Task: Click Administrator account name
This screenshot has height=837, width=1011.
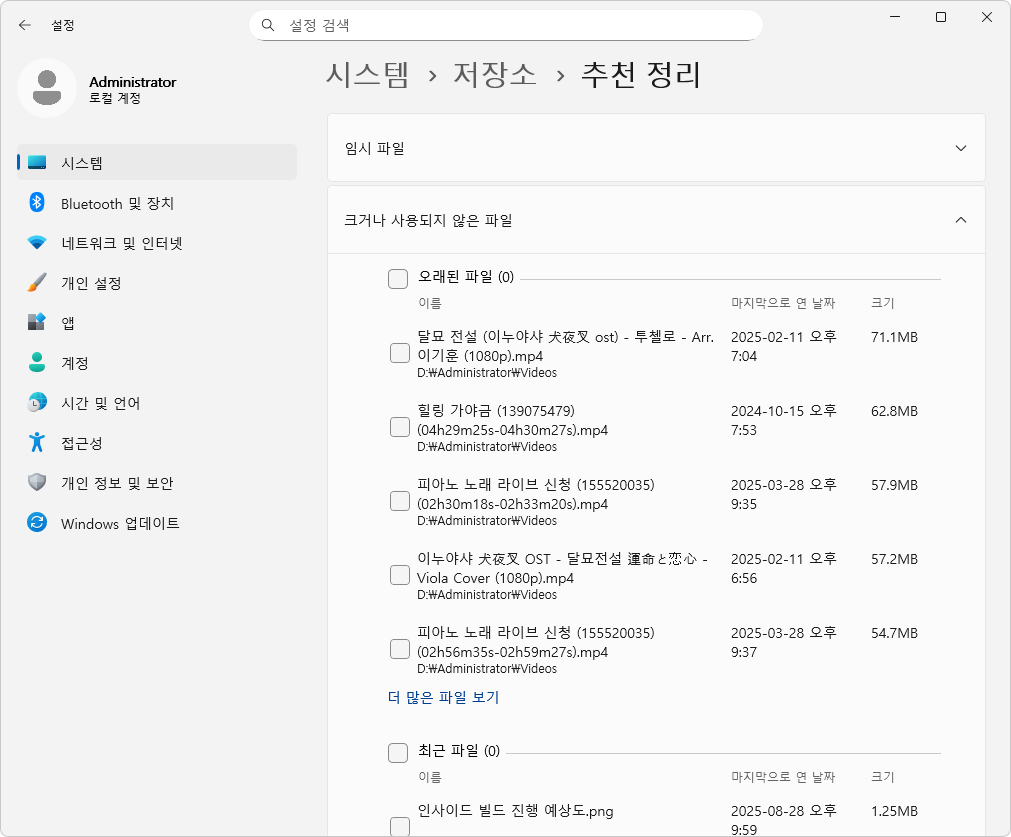Action: (x=133, y=82)
